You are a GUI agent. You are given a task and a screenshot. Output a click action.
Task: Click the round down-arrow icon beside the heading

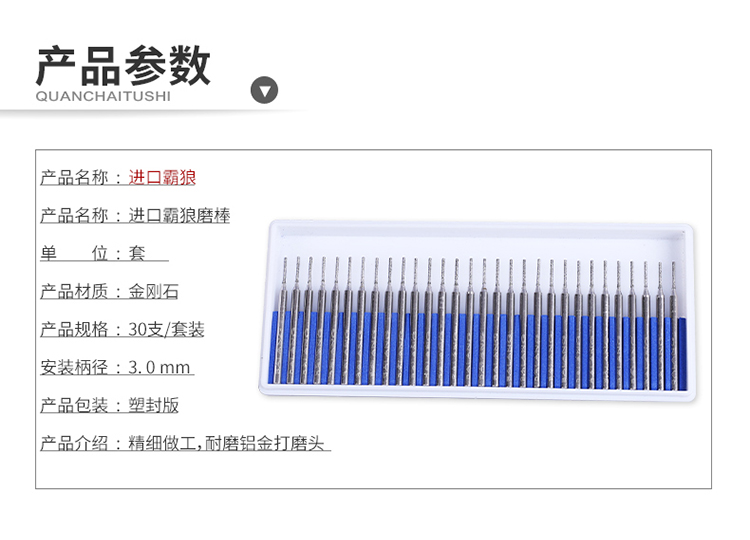pyautogui.click(x=264, y=90)
